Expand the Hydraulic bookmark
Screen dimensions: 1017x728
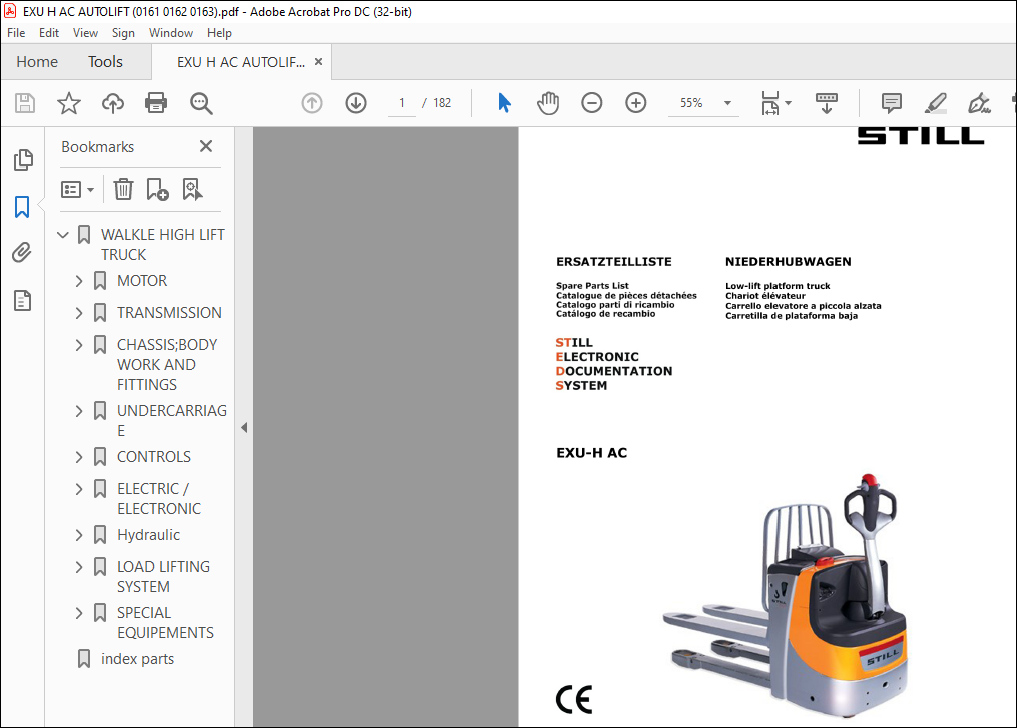point(78,535)
